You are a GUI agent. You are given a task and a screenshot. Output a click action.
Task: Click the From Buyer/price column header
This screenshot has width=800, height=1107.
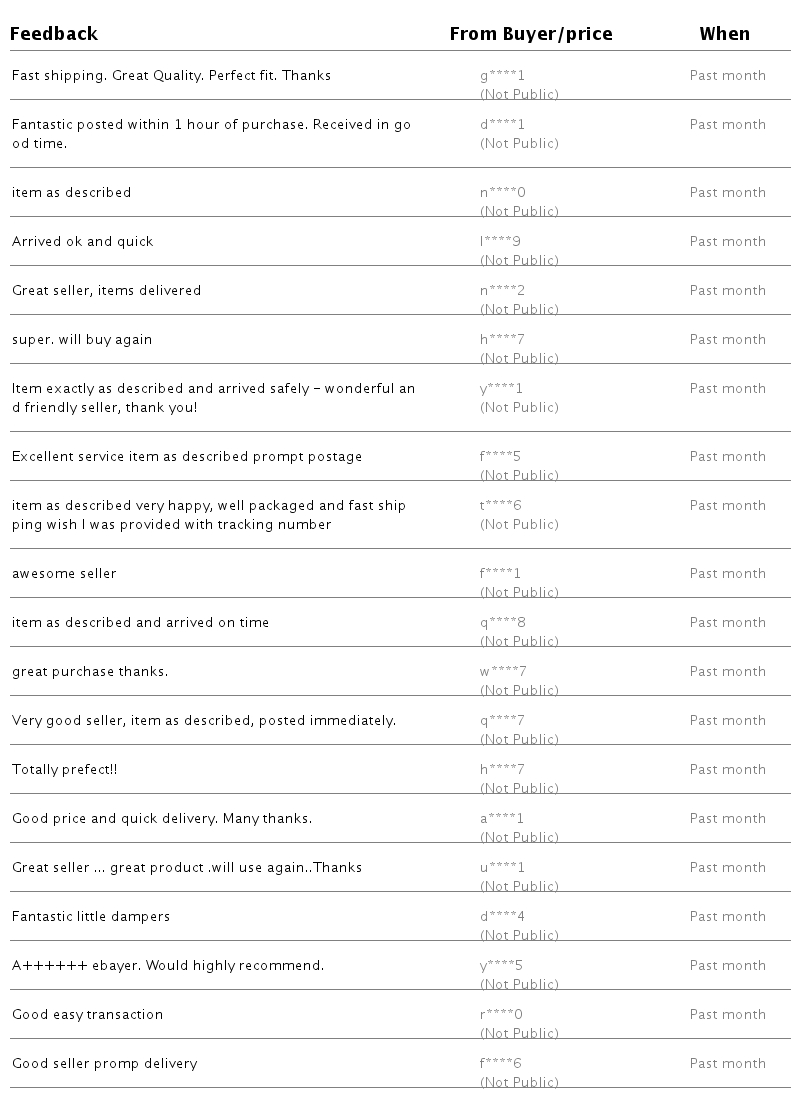530,34
